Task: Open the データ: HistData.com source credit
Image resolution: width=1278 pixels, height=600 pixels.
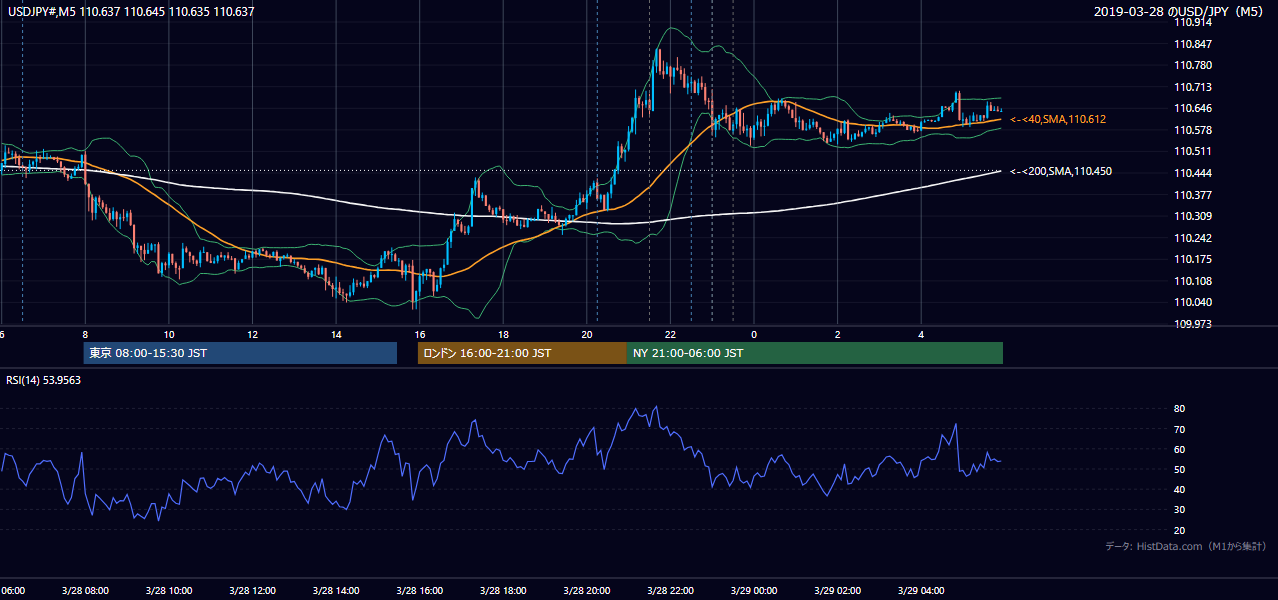Action: point(1186,546)
